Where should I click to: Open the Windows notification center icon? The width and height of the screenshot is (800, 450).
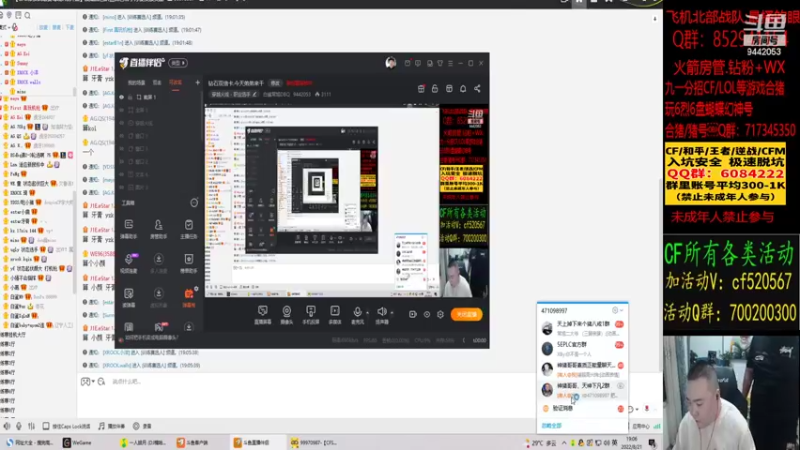click(652, 443)
